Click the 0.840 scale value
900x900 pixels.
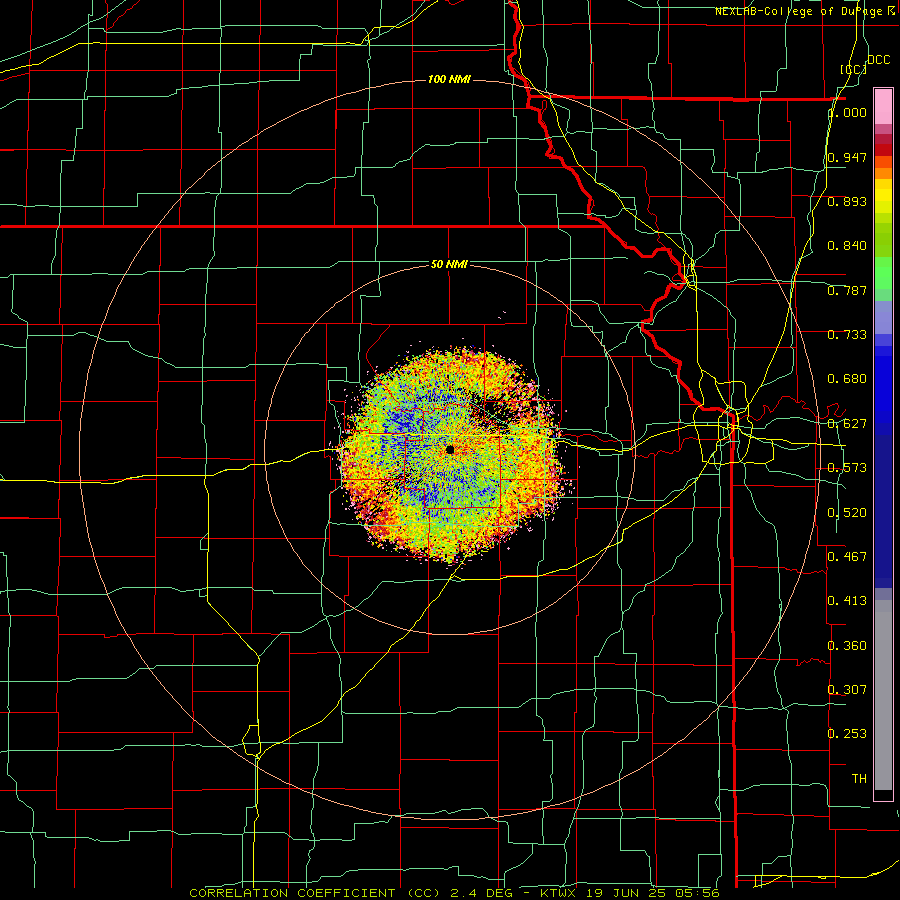click(x=847, y=246)
